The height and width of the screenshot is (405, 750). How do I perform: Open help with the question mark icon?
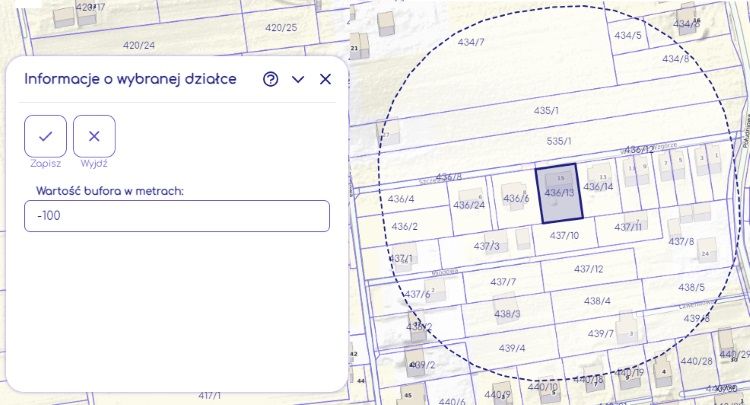(x=270, y=80)
